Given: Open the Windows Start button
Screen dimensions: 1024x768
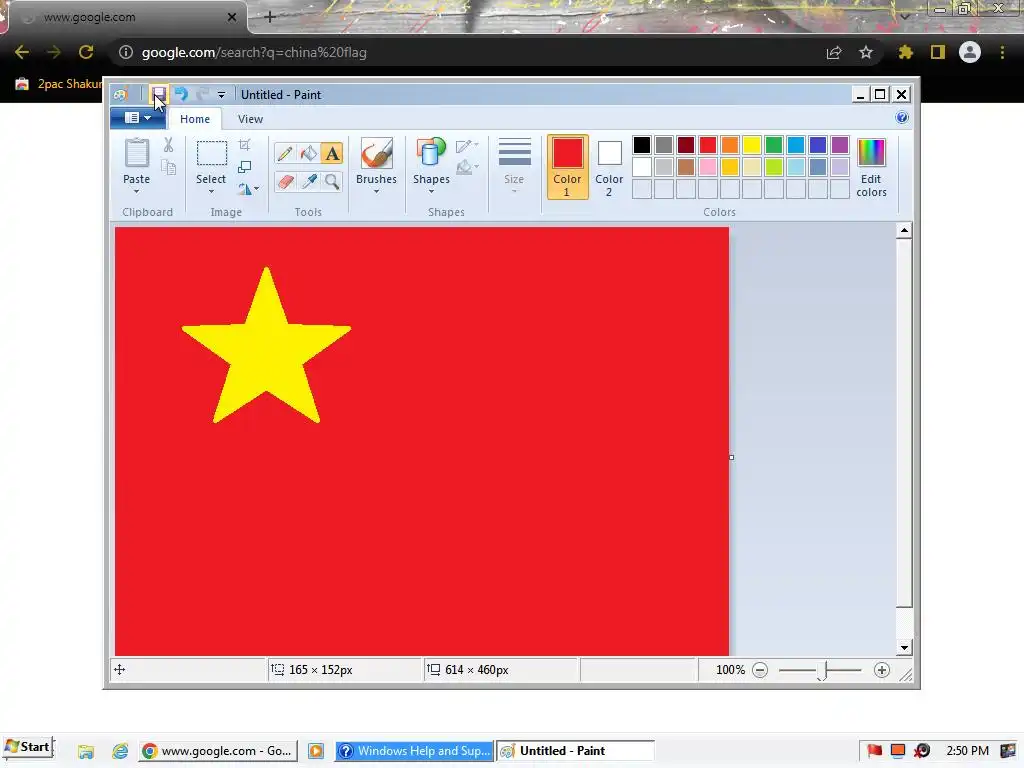Looking at the screenshot, I should tap(28, 747).
